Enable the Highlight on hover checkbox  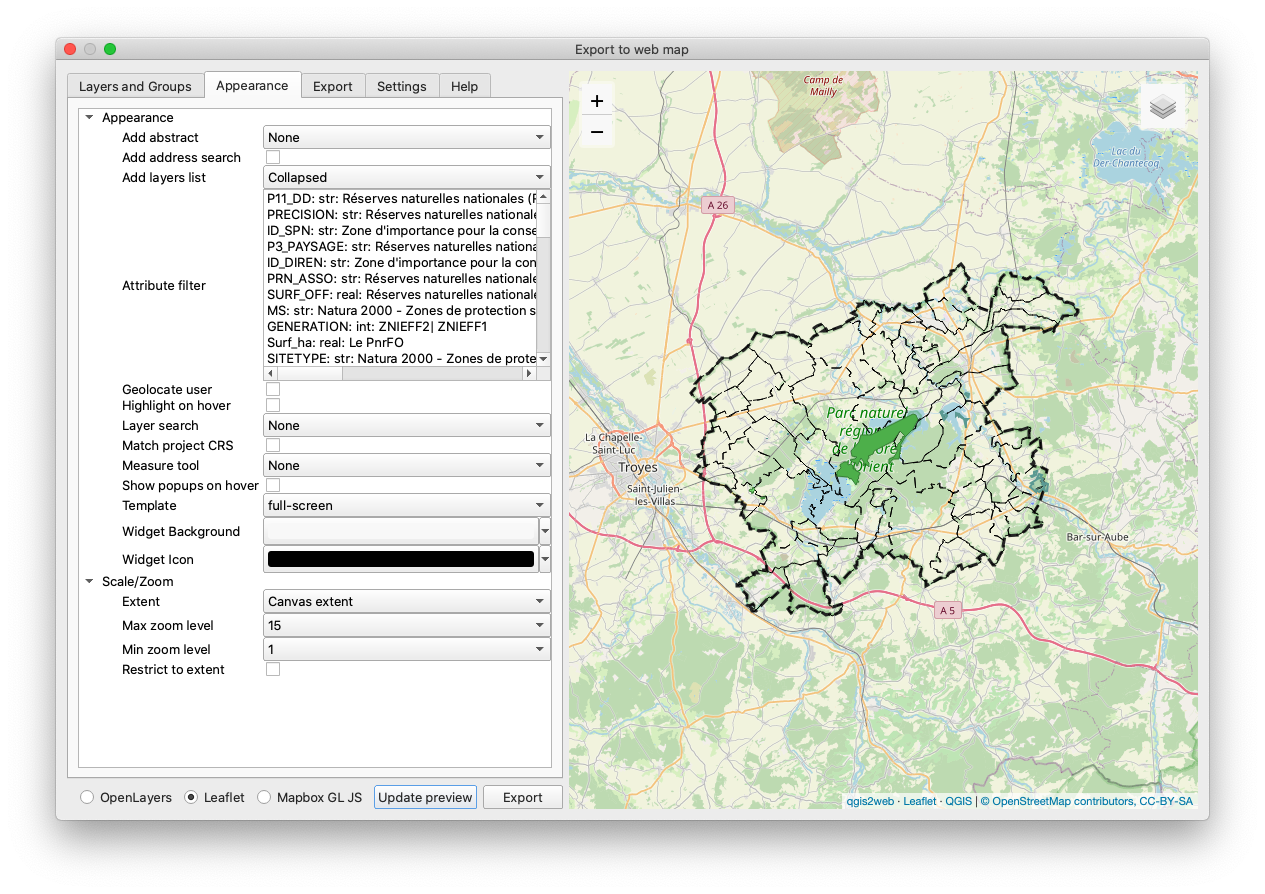click(x=273, y=405)
